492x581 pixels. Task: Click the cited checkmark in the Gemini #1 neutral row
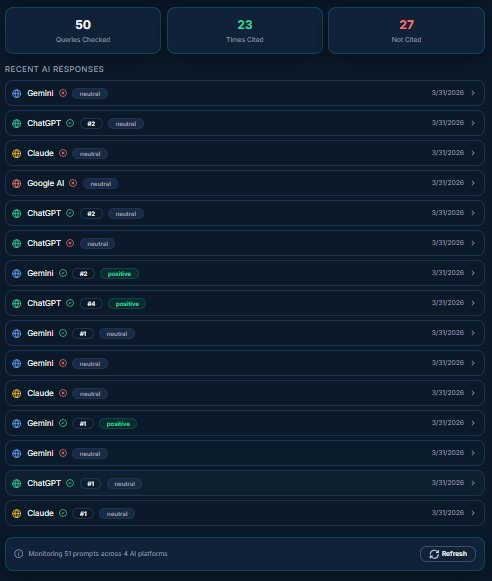tap(63, 333)
